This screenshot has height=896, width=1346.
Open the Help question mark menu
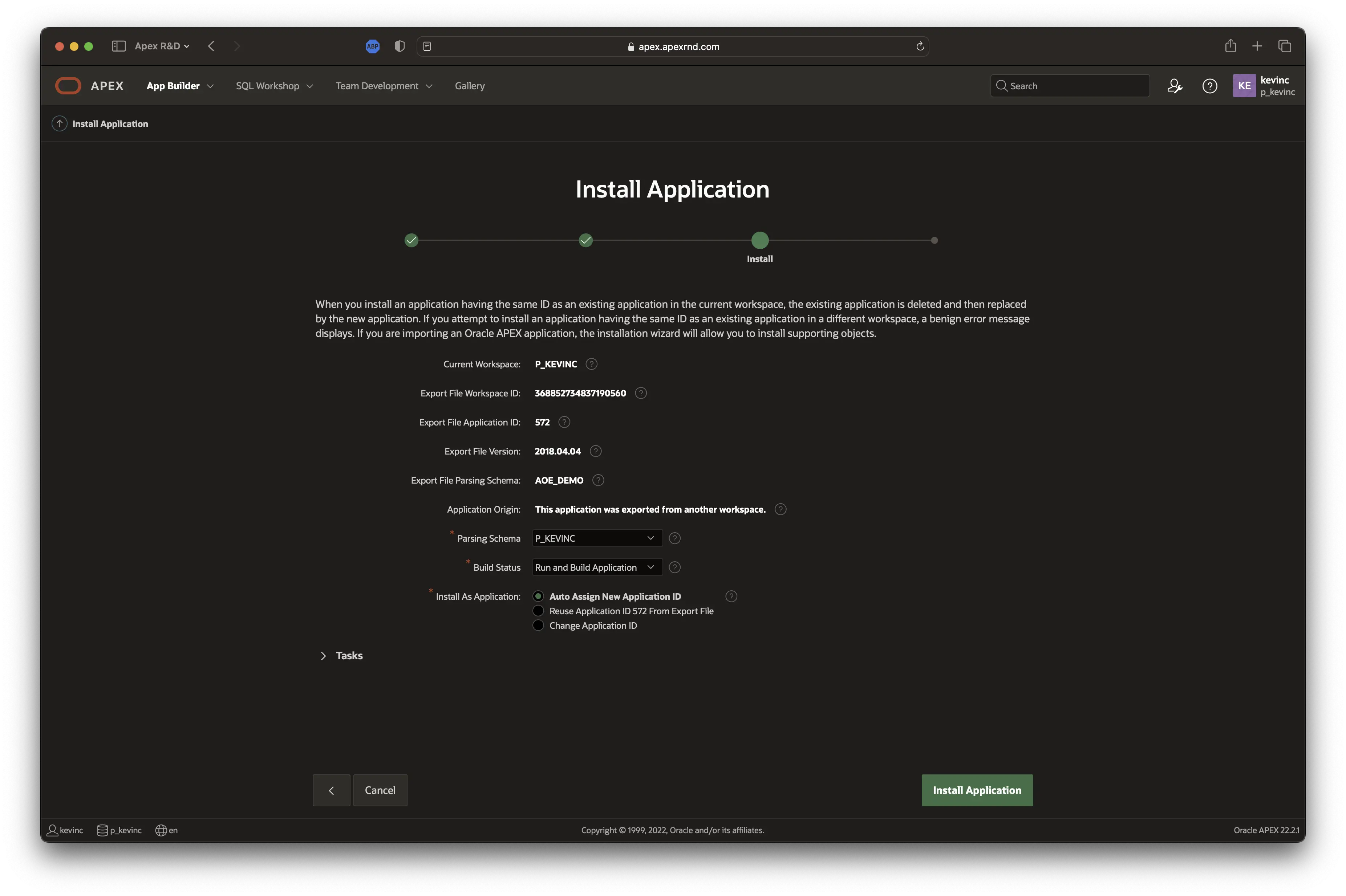1209,86
